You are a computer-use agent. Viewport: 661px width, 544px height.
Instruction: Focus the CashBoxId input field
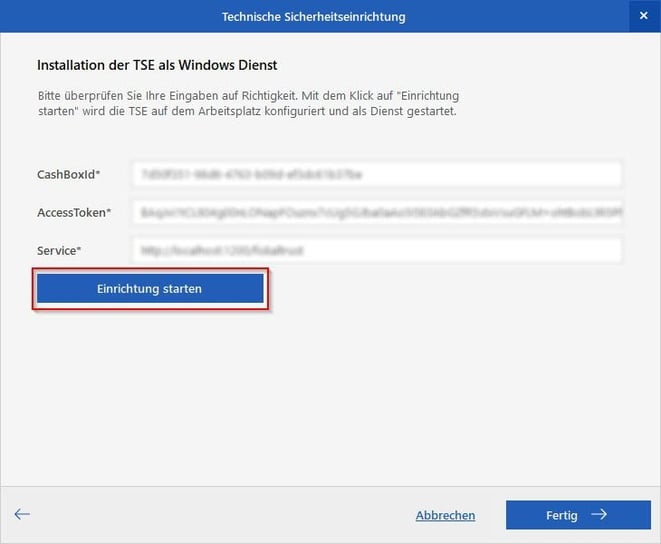pos(376,174)
